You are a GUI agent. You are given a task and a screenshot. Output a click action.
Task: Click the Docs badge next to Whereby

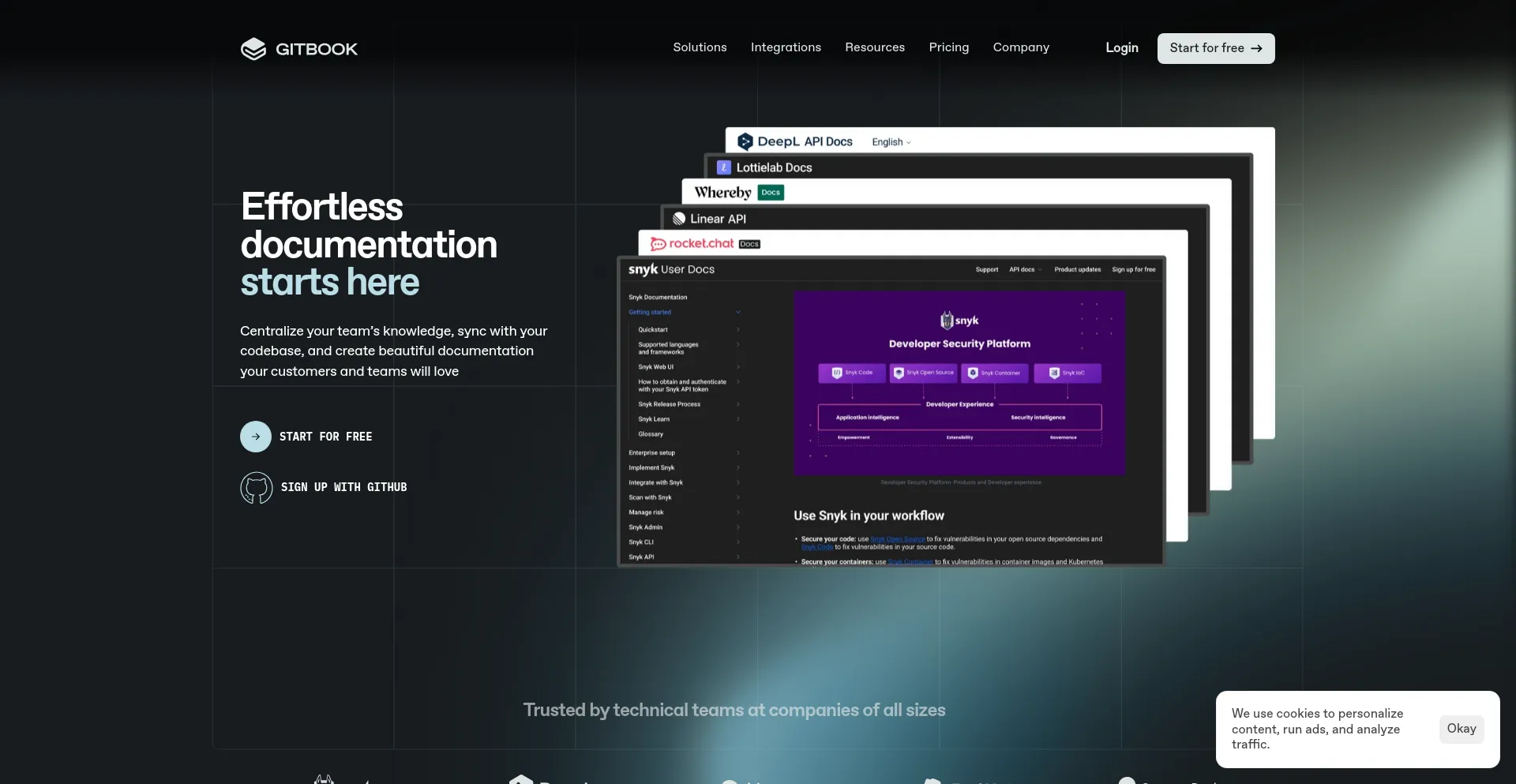click(x=771, y=193)
